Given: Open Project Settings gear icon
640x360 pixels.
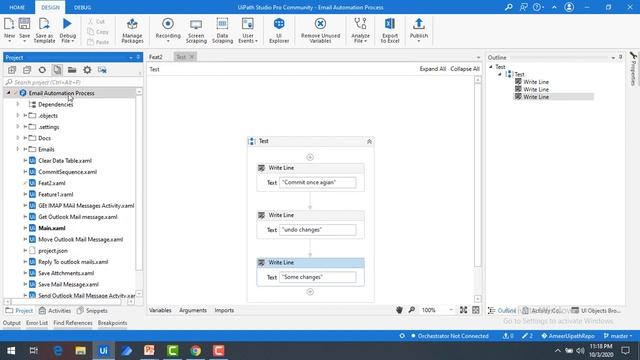Looking at the screenshot, I should point(87,70).
